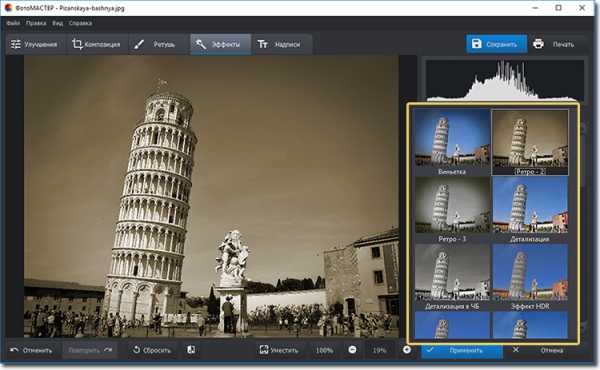
Task: Click the Undo arrow icon
Action: click(14, 350)
